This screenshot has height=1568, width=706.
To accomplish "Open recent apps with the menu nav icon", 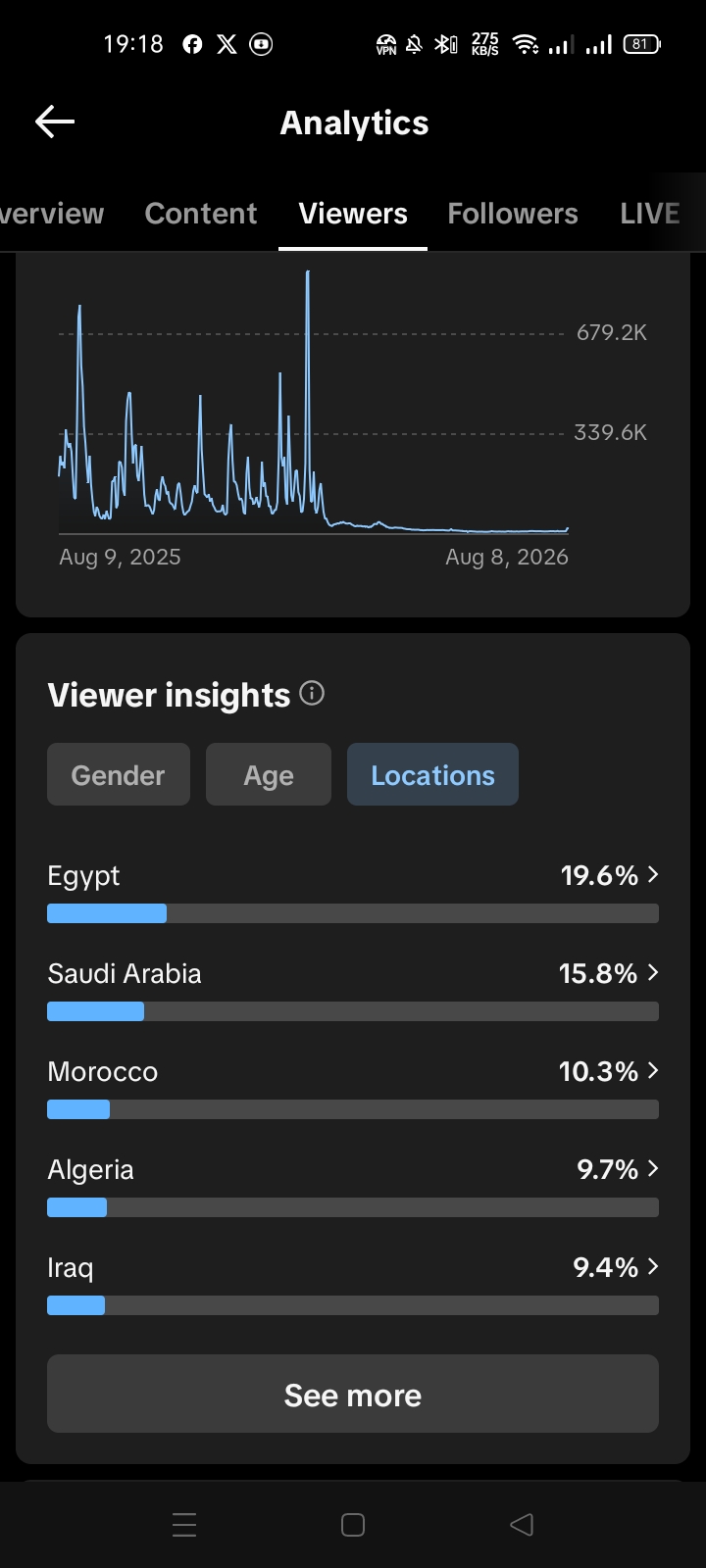I will 184,1525.
